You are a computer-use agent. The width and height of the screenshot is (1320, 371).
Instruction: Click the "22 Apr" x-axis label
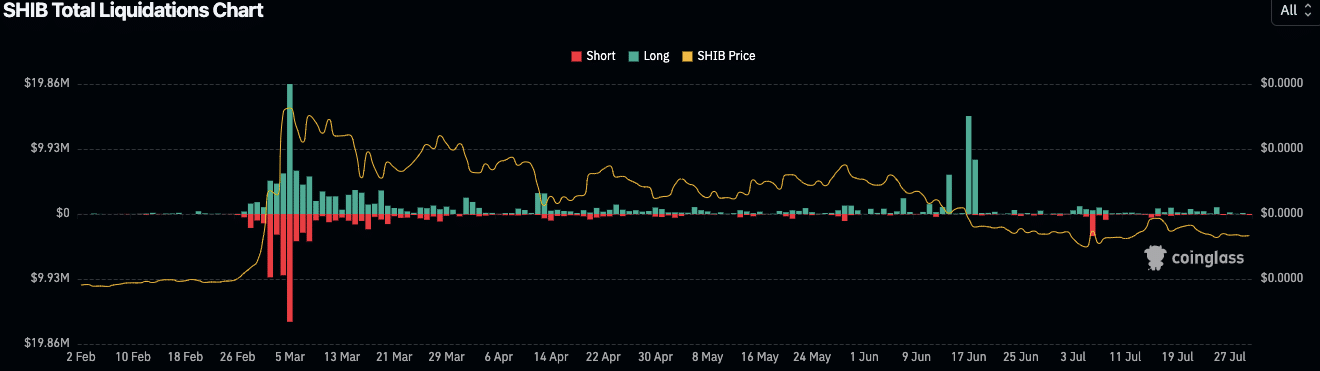click(603, 356)
